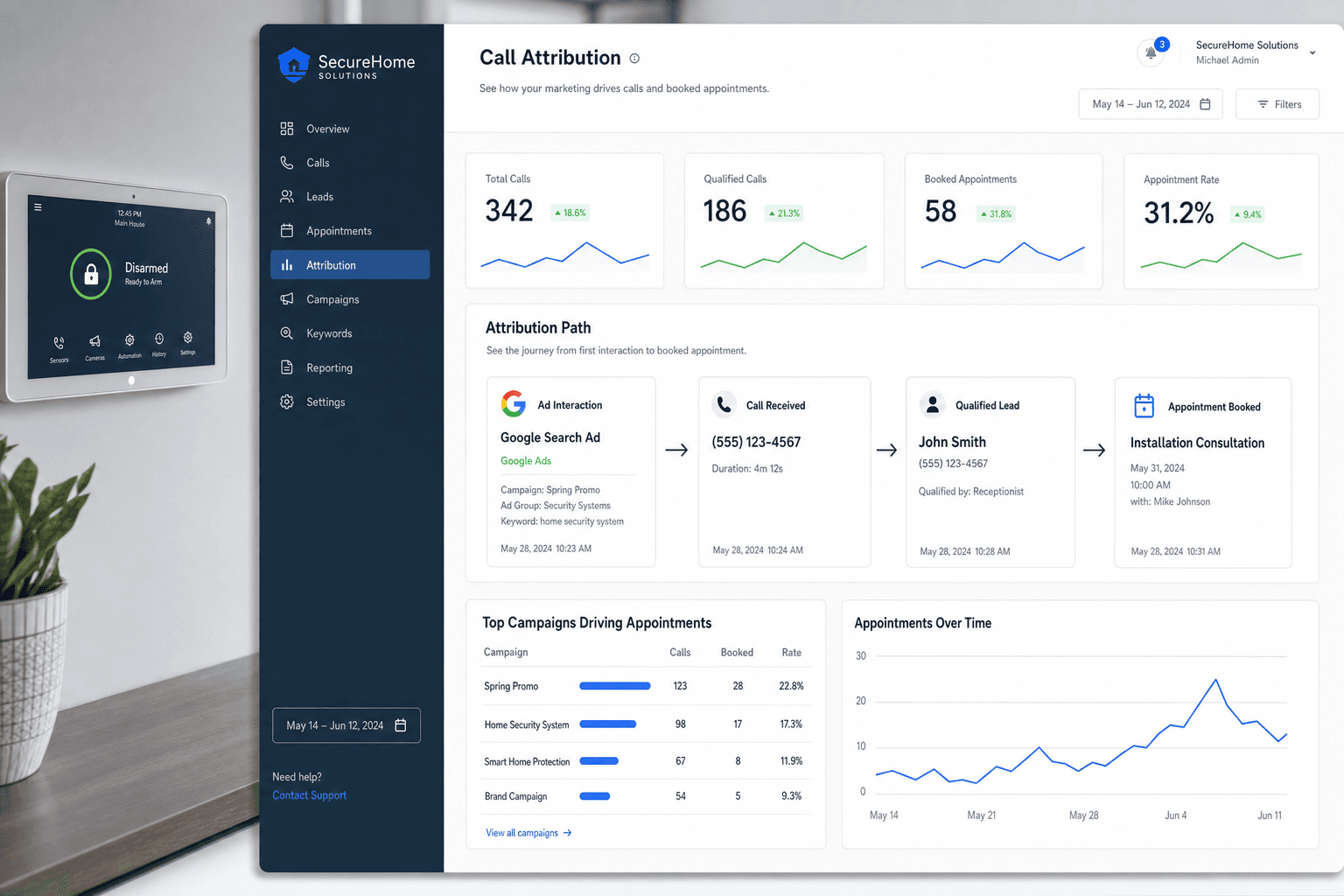The height and width of the screenshot is (896, 1344).
Task: Open the sidebar date range selector
Action: point(346,725)
